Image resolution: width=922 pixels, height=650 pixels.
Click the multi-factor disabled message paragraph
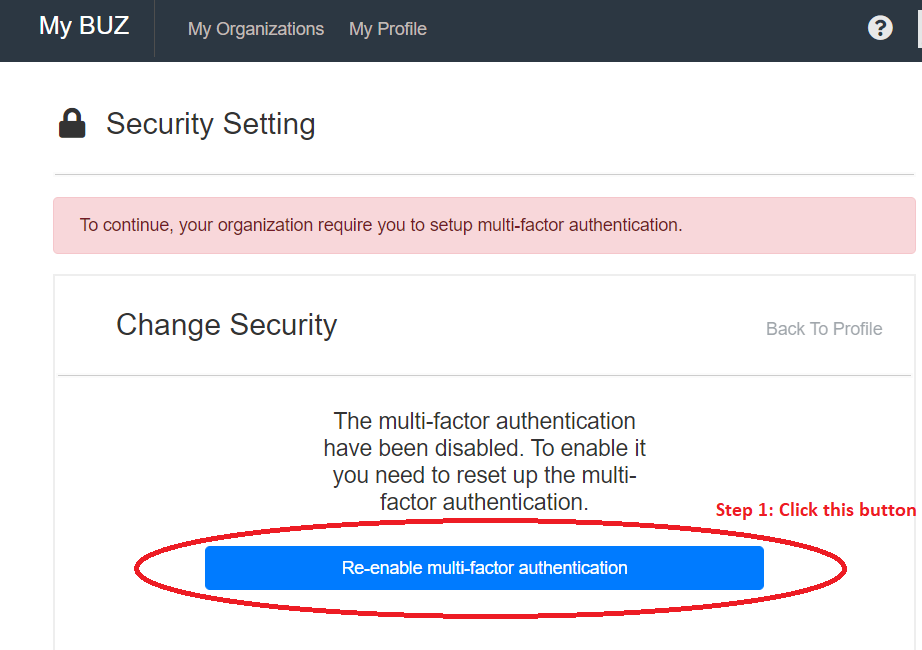tap(485, 461)
